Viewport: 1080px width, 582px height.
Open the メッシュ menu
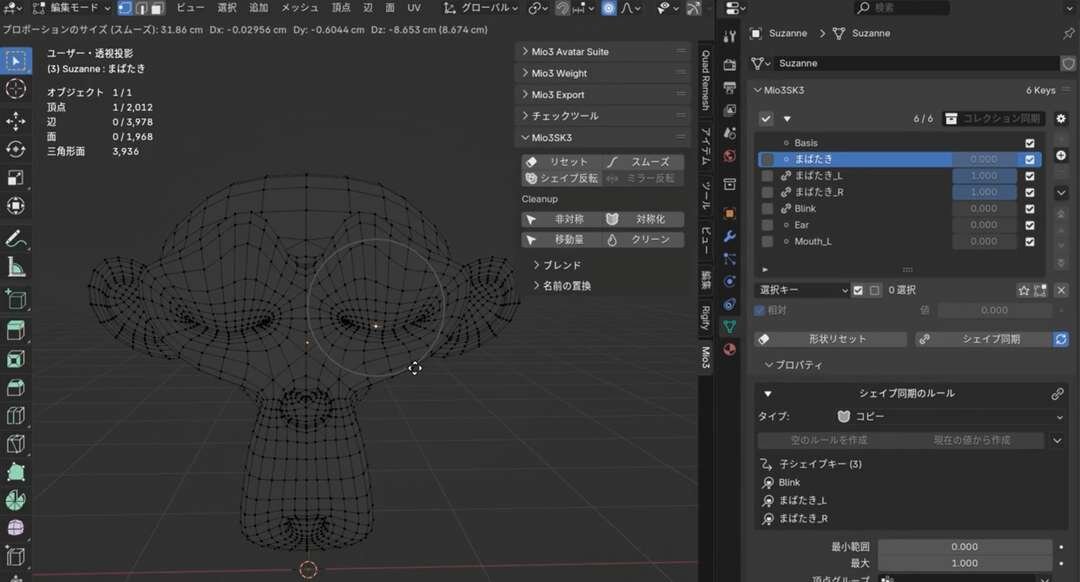pos(300,8)
